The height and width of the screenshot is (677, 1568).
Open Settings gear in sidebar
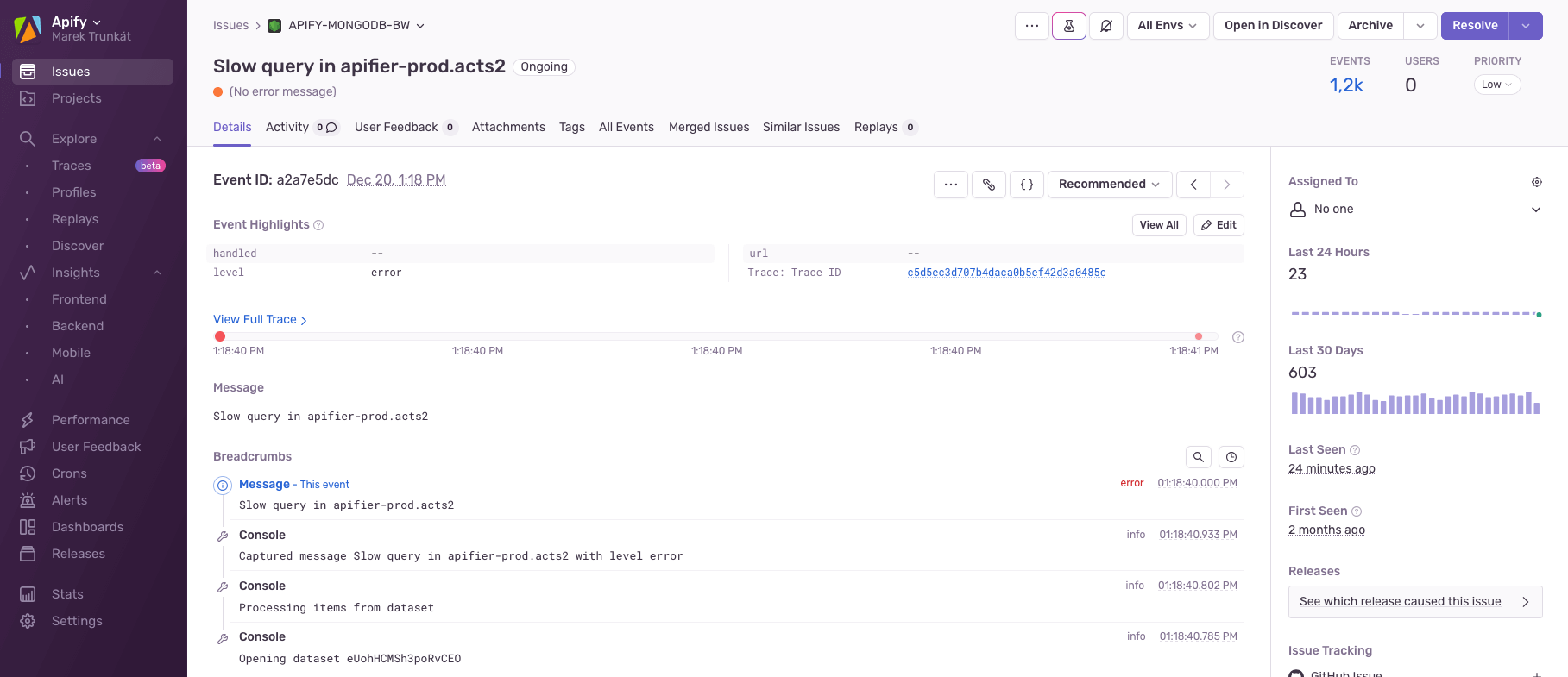(x=28, y=621)
